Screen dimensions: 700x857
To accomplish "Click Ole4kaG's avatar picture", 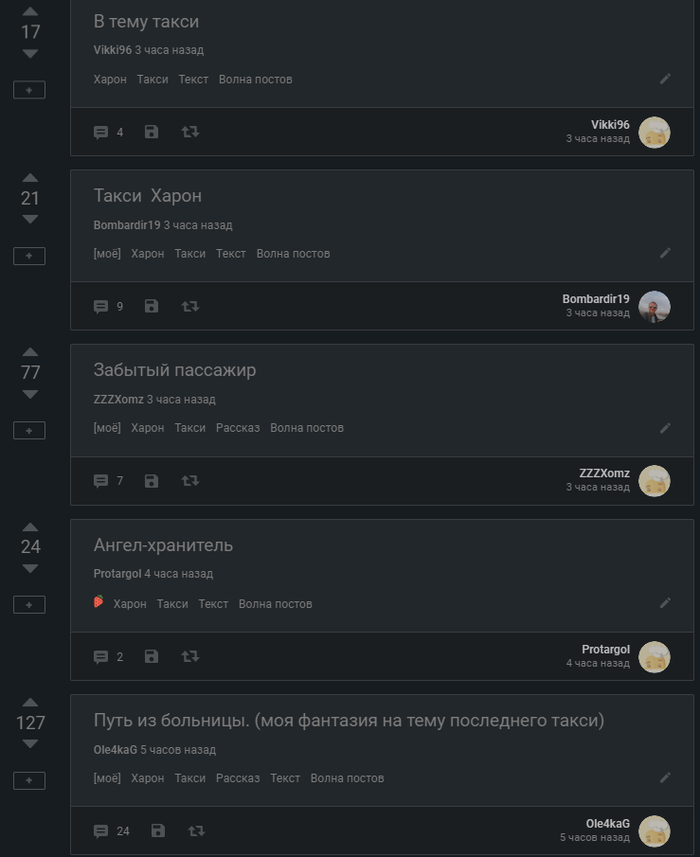I will [654, 831].
